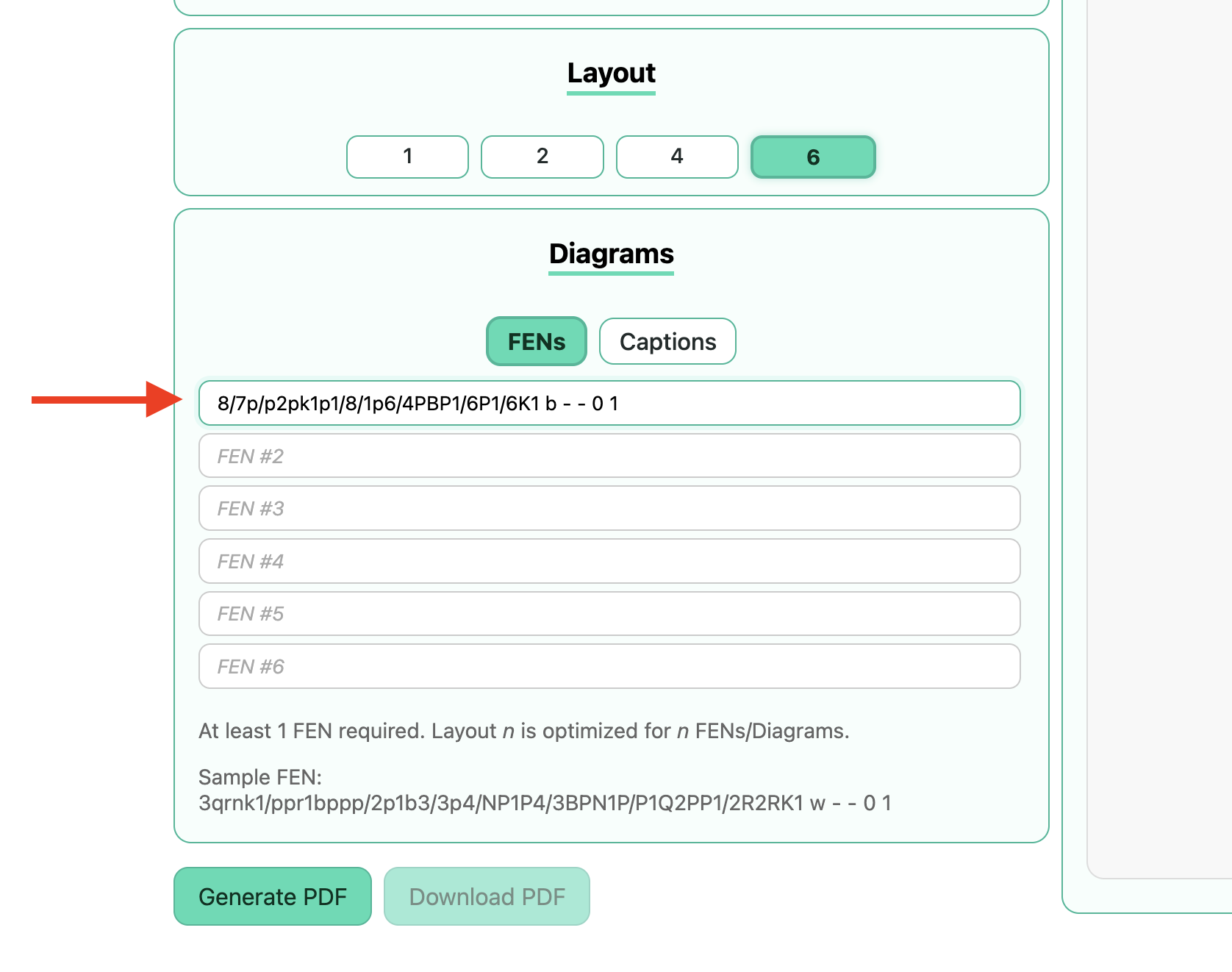Click the FEN #6 input field
Viewport: 1232px width, 972px height.
pyautogui.click(x=609, y=666)
